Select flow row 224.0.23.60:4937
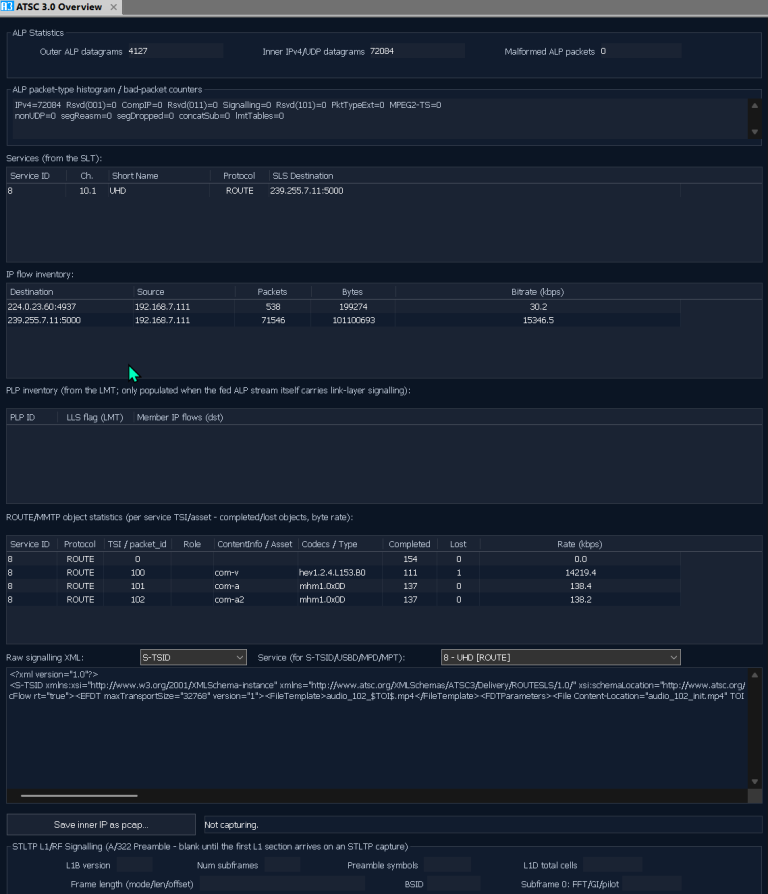This screenshot has width=768, height=894. 343,307
